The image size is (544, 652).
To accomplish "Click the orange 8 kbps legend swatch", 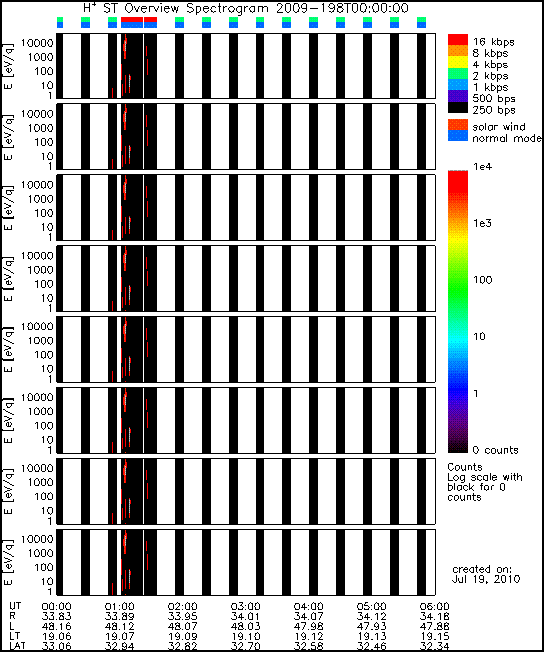I will [457, 51].
